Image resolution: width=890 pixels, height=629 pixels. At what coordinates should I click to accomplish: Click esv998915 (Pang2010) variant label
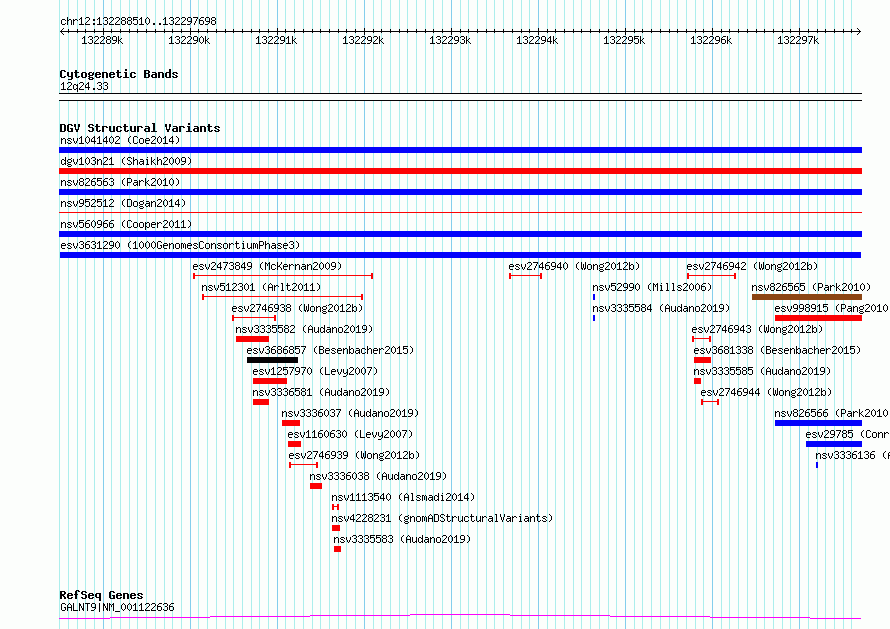pos(832,308)
